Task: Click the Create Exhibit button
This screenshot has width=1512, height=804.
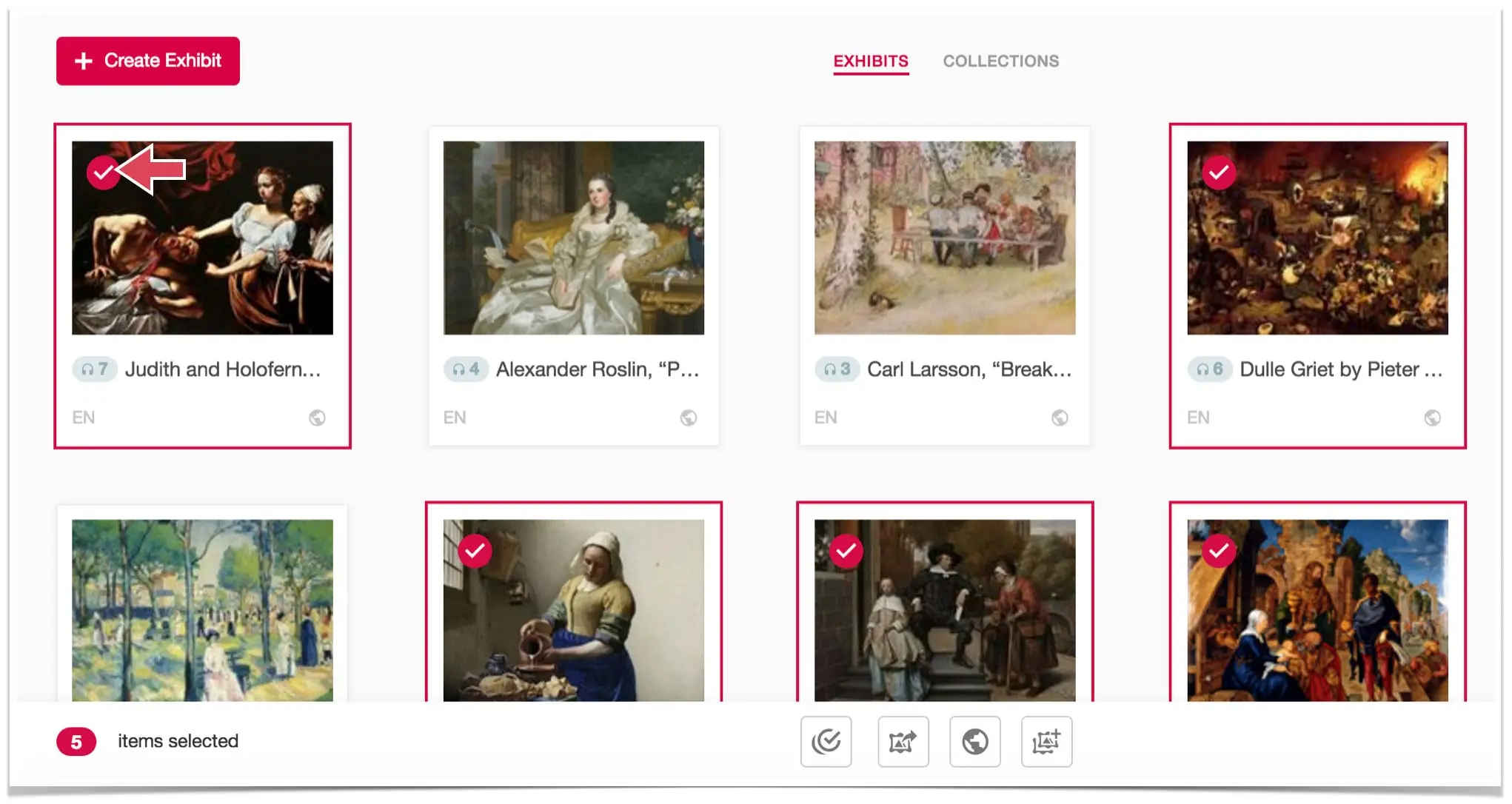Action: 148,61
